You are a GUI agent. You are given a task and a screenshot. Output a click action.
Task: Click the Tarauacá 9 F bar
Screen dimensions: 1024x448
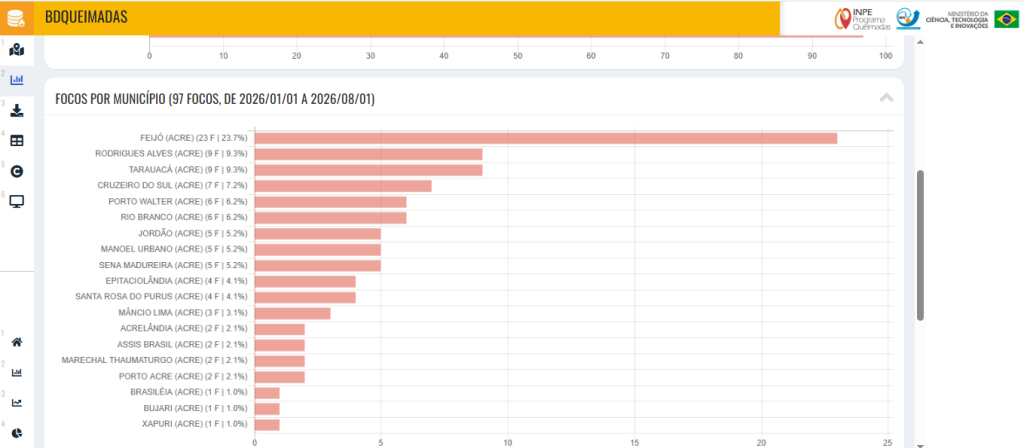click(368, 170)
